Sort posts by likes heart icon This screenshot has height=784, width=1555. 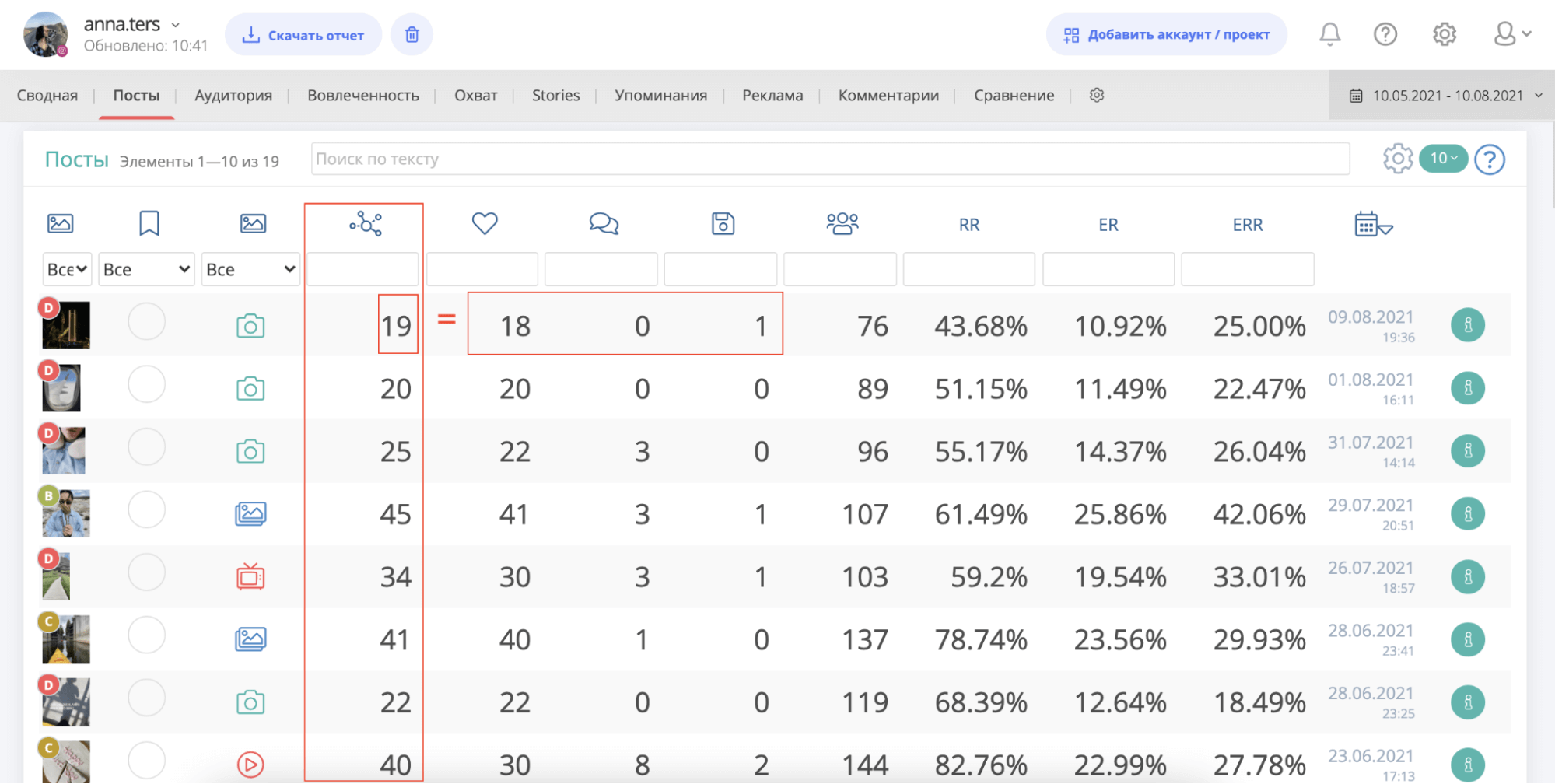point(484,224)
